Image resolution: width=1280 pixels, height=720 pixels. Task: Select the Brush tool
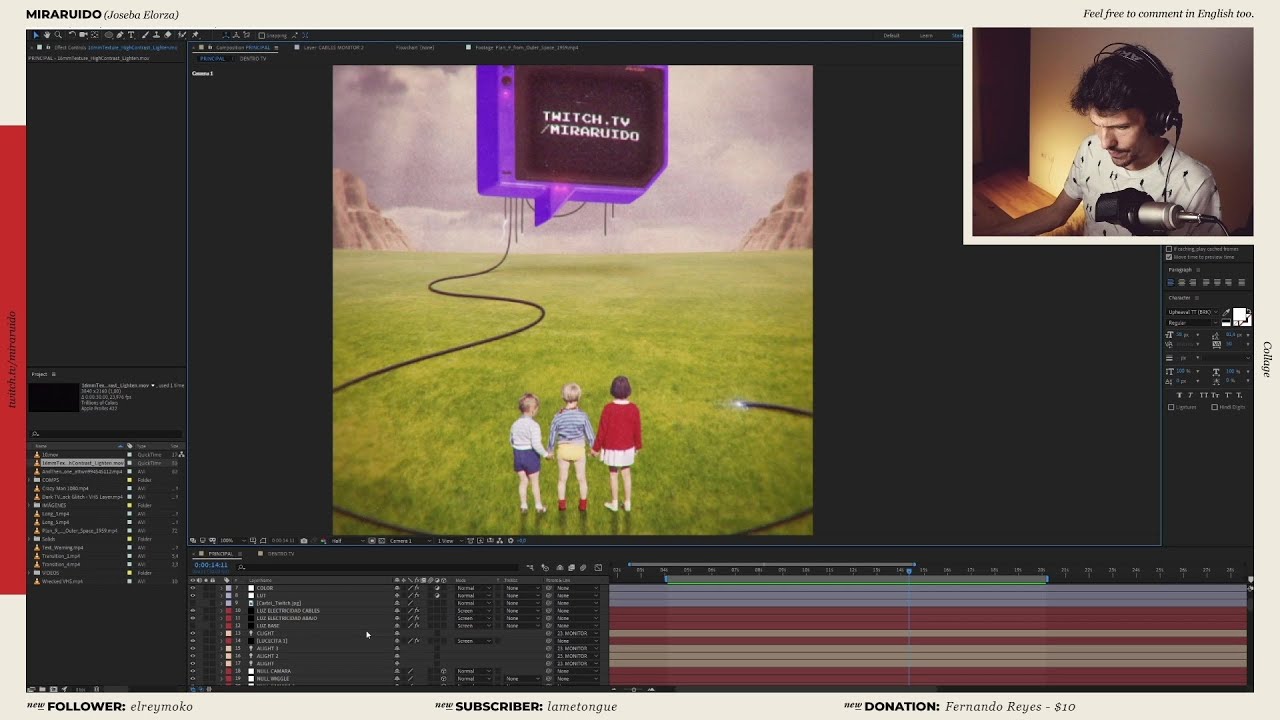point(145,35)
